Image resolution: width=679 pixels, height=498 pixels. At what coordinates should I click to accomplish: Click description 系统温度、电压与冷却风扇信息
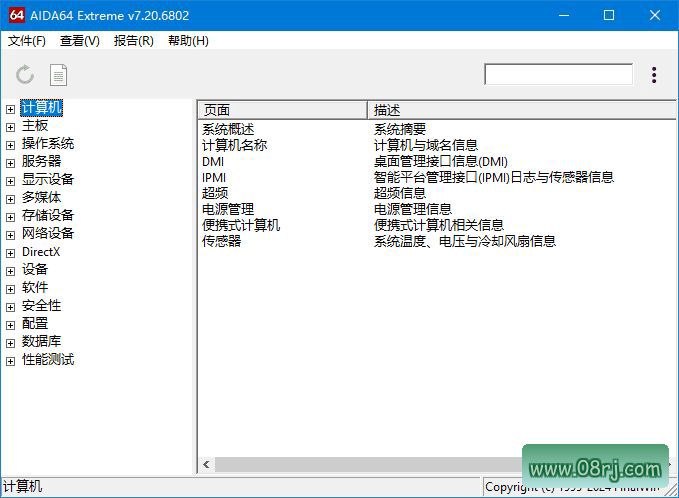tap(465, 241)
